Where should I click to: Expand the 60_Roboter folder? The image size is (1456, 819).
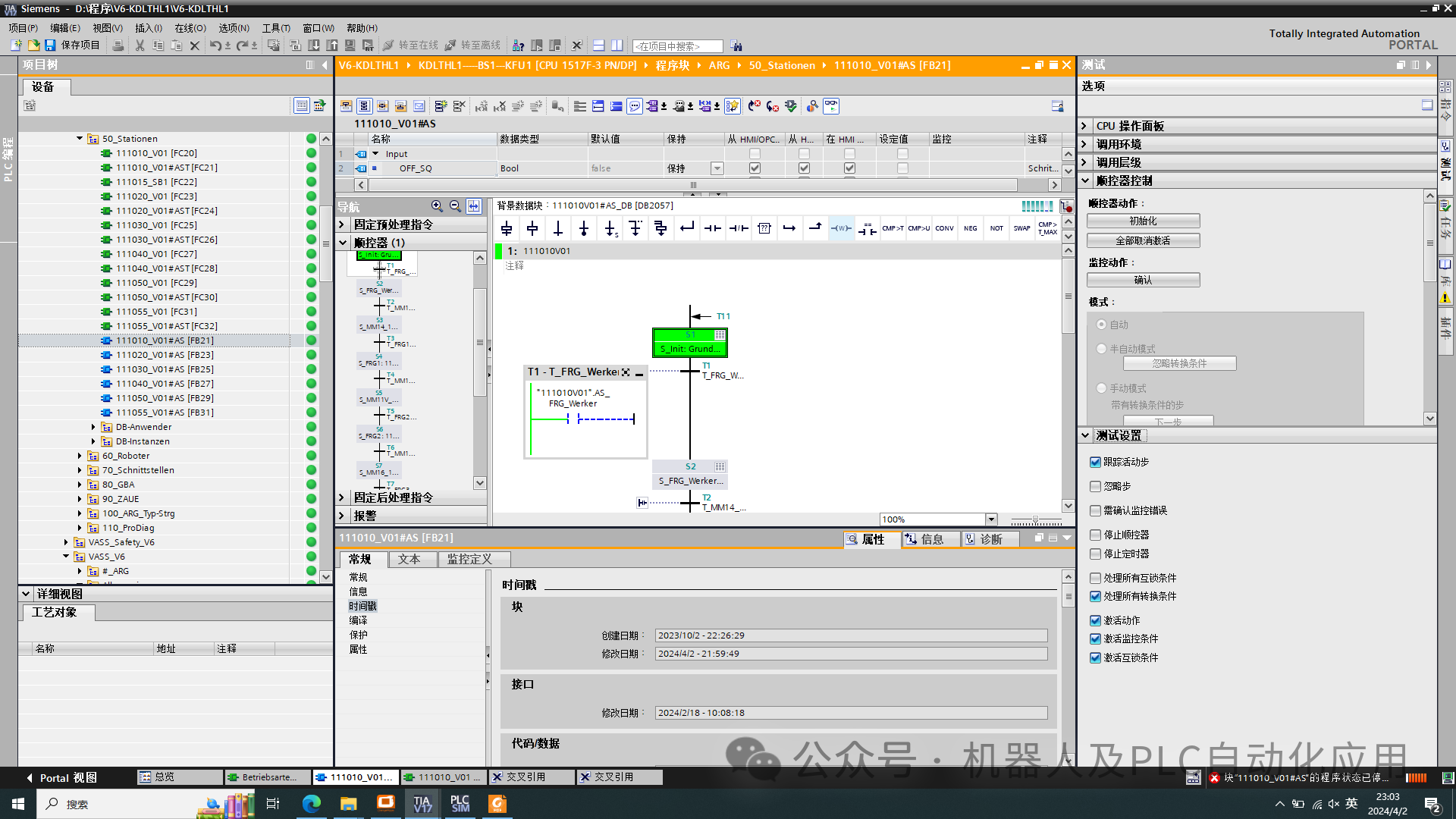tap(80, 456)
